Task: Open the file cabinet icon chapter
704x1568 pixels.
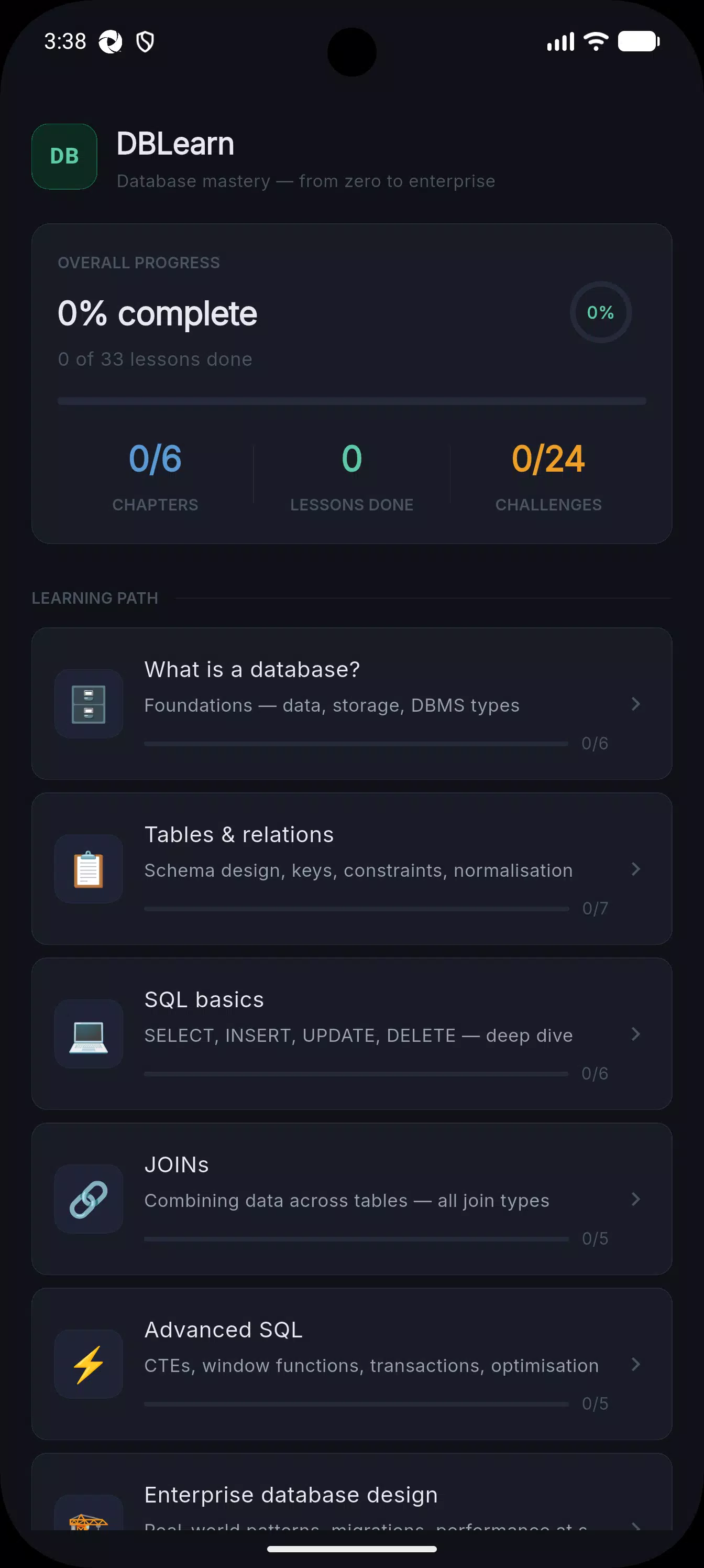Action: pos(89,704)
